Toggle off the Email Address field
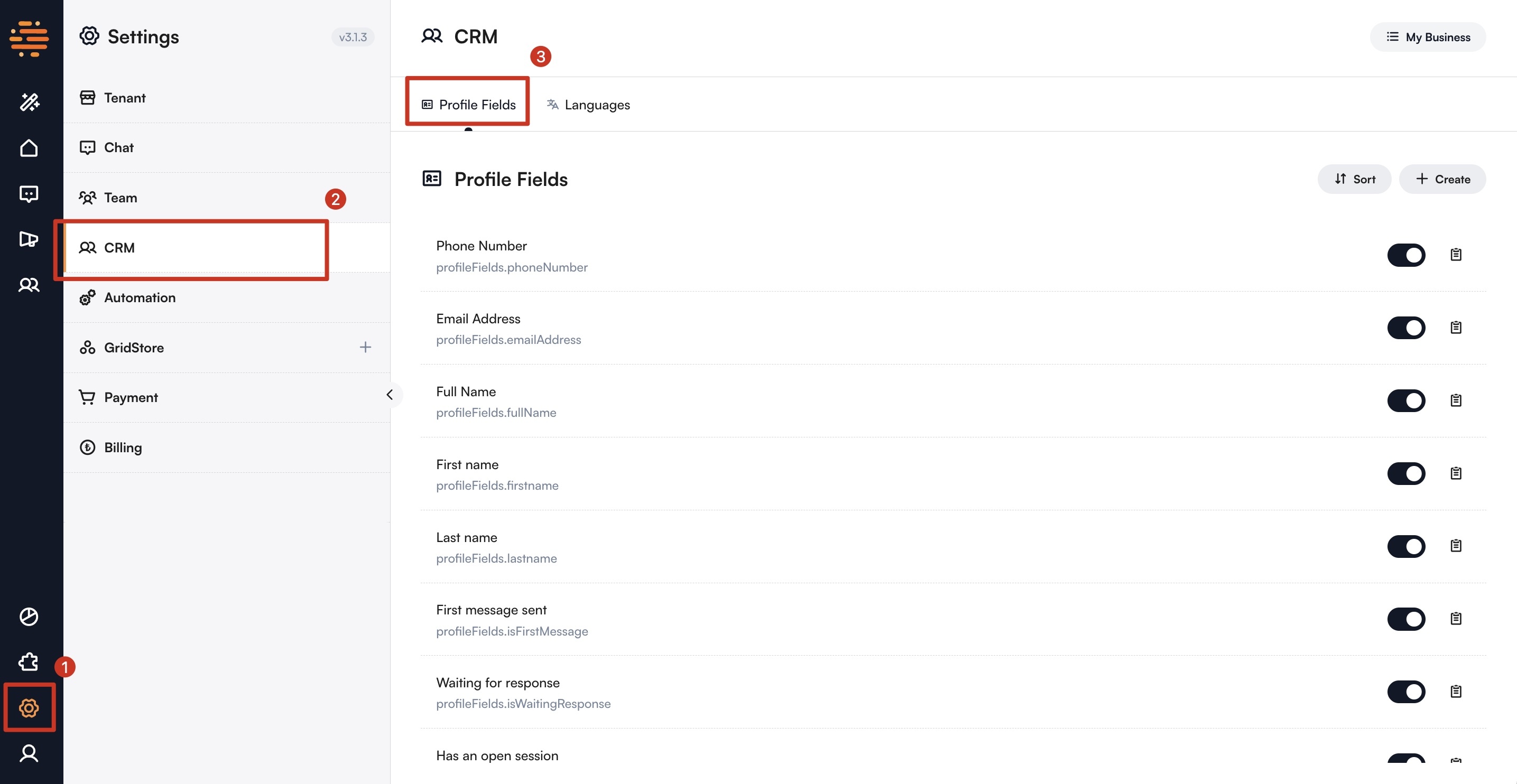The image size is (1517, 784). [x=1407, y=328]
